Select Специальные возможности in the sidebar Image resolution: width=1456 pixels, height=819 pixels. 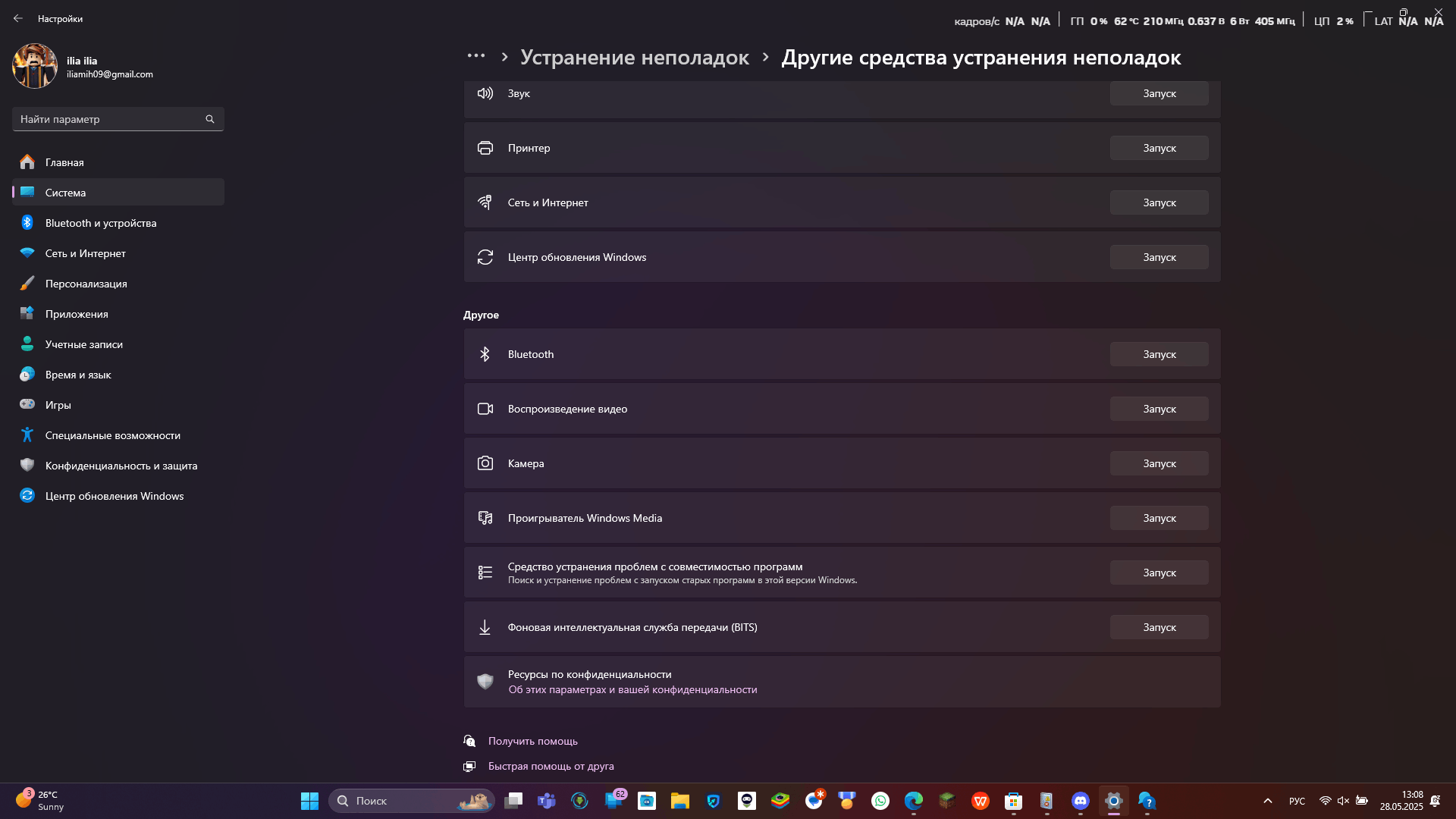pos(112,435)
